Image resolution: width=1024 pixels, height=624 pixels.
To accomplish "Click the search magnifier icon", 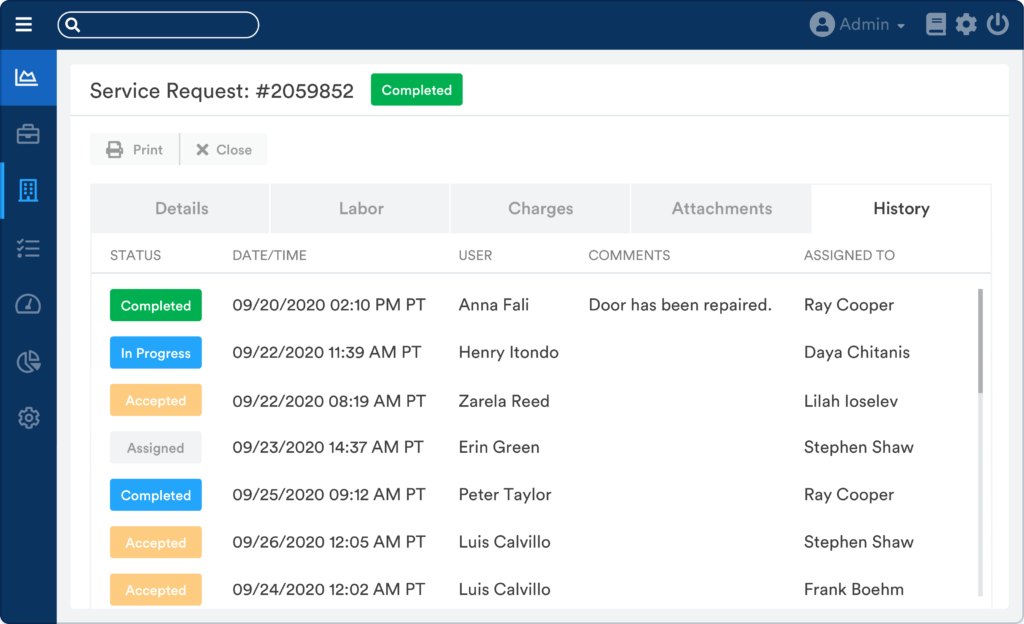I will tap(72, 25).
